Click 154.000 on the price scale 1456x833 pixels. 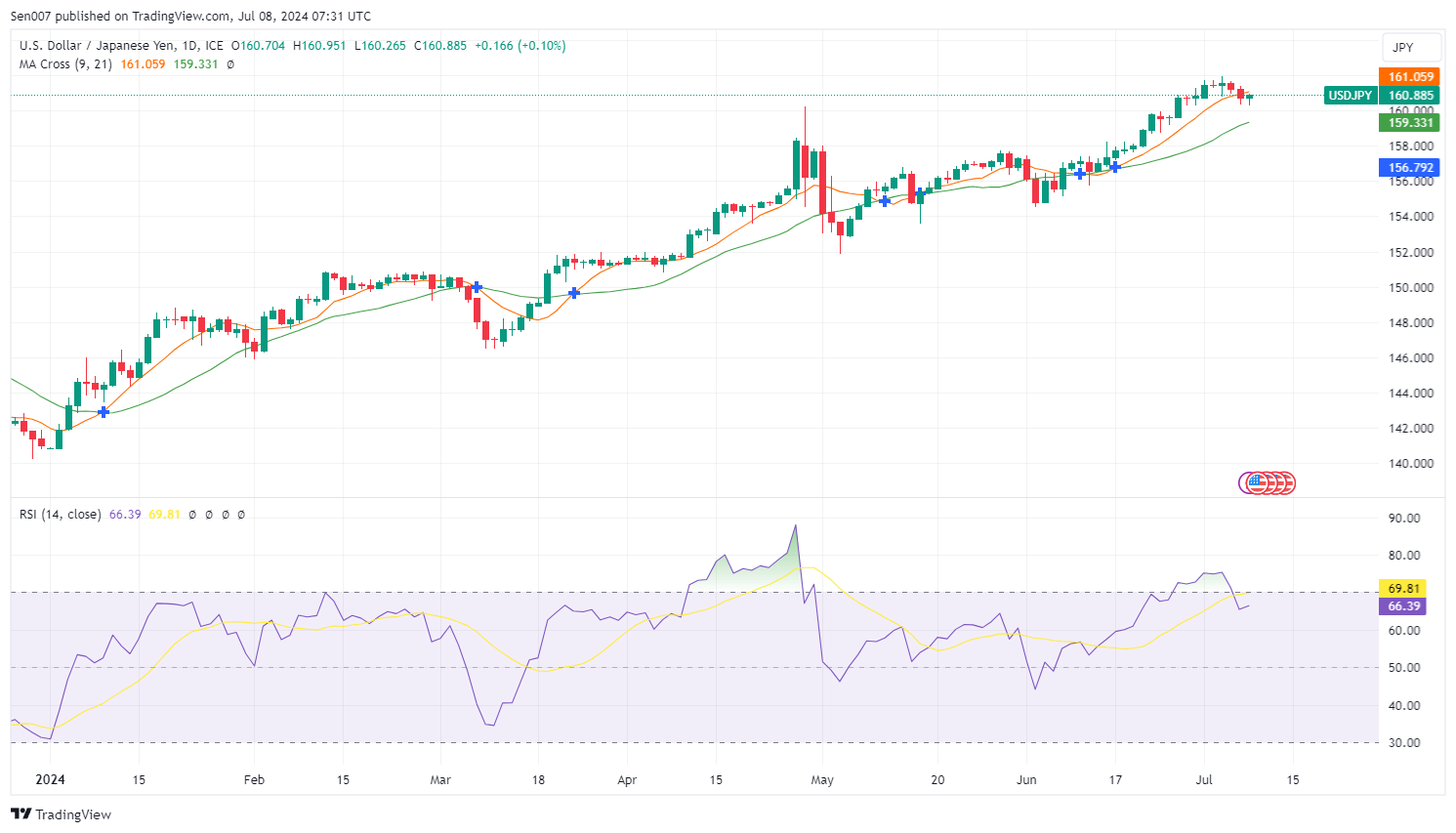(1411, 217)
